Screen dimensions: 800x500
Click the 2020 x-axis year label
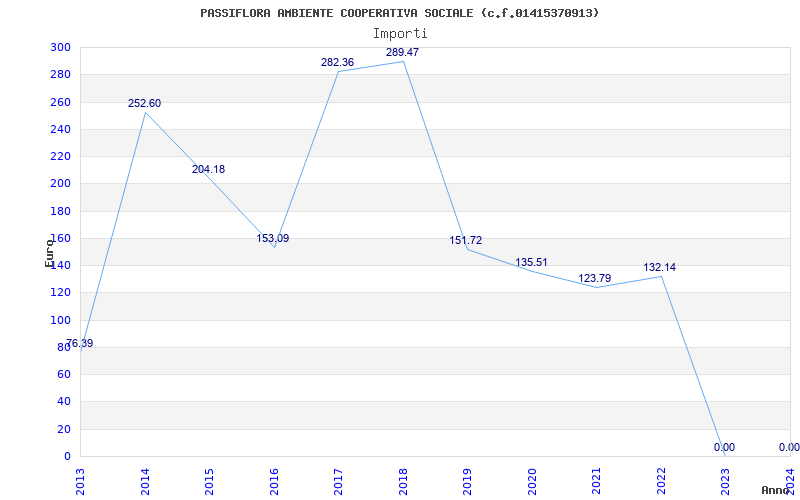coord(532,481)
